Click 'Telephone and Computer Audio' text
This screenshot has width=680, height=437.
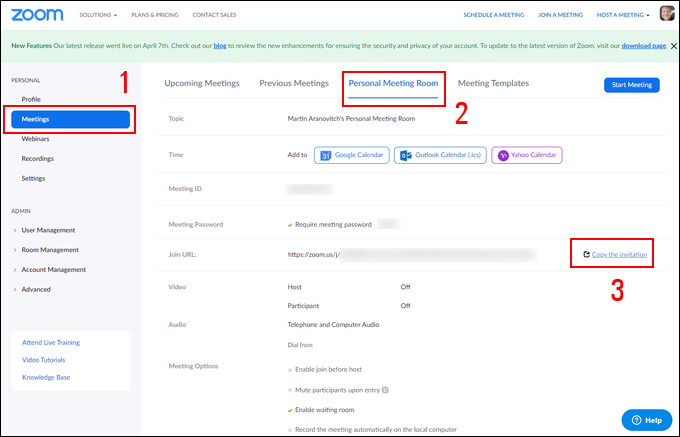tap(333, 325)
